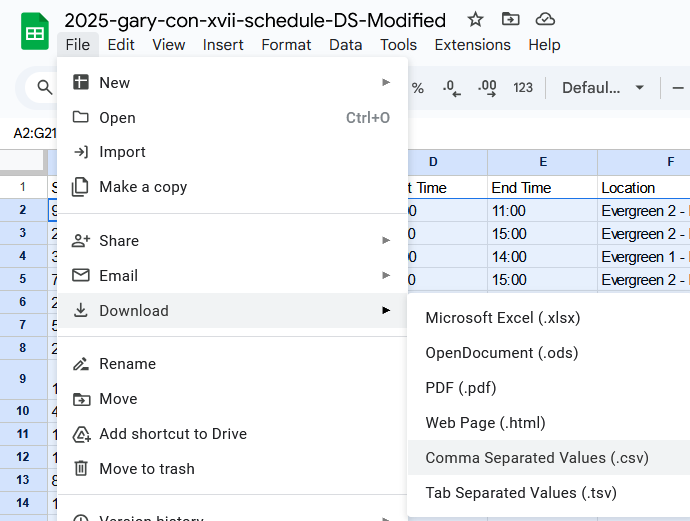Click the Location header cell
The height and width of the screenshot is (521, 690).
(644, 187)
